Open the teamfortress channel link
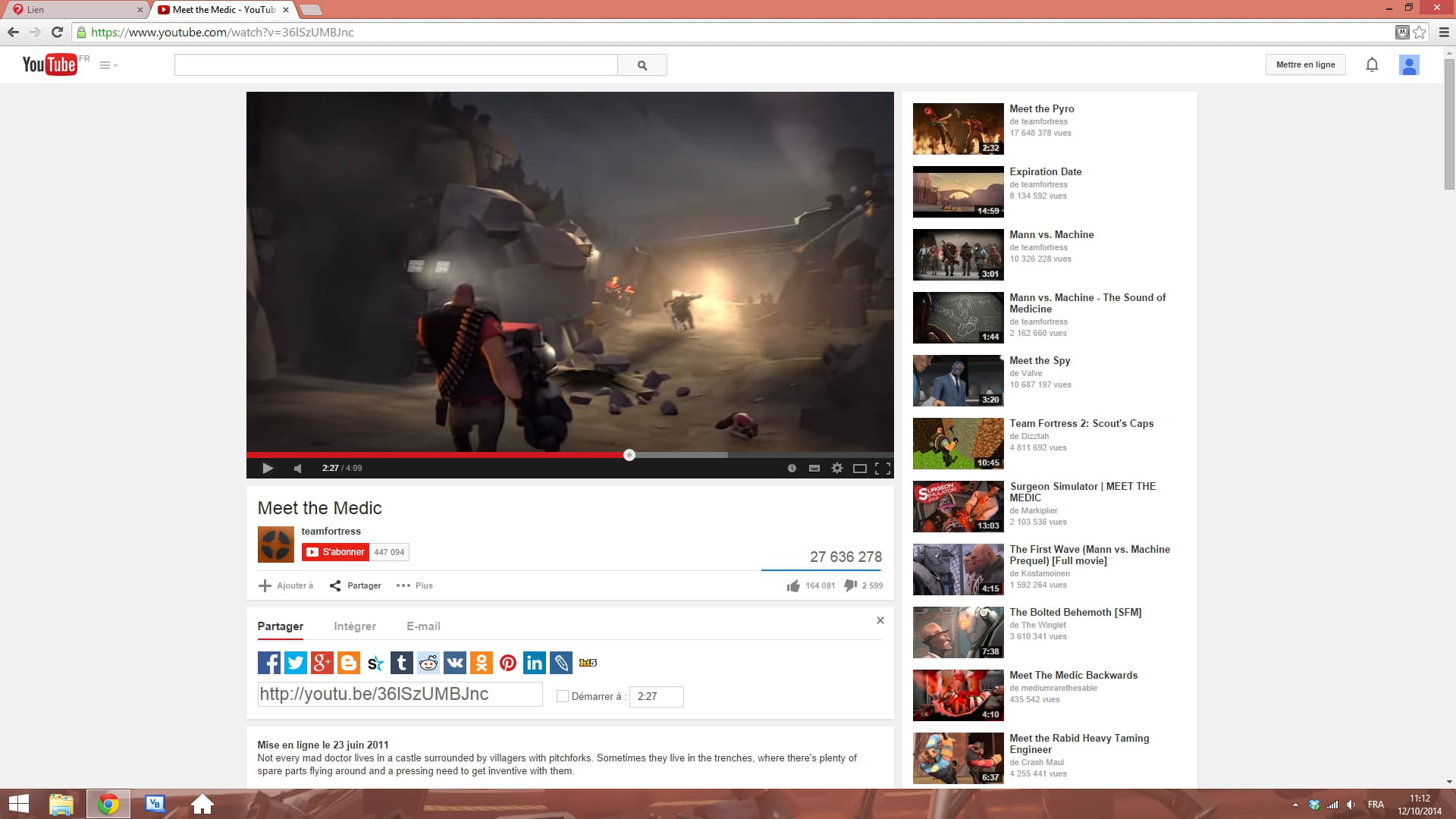 click(x=331, y=531)
